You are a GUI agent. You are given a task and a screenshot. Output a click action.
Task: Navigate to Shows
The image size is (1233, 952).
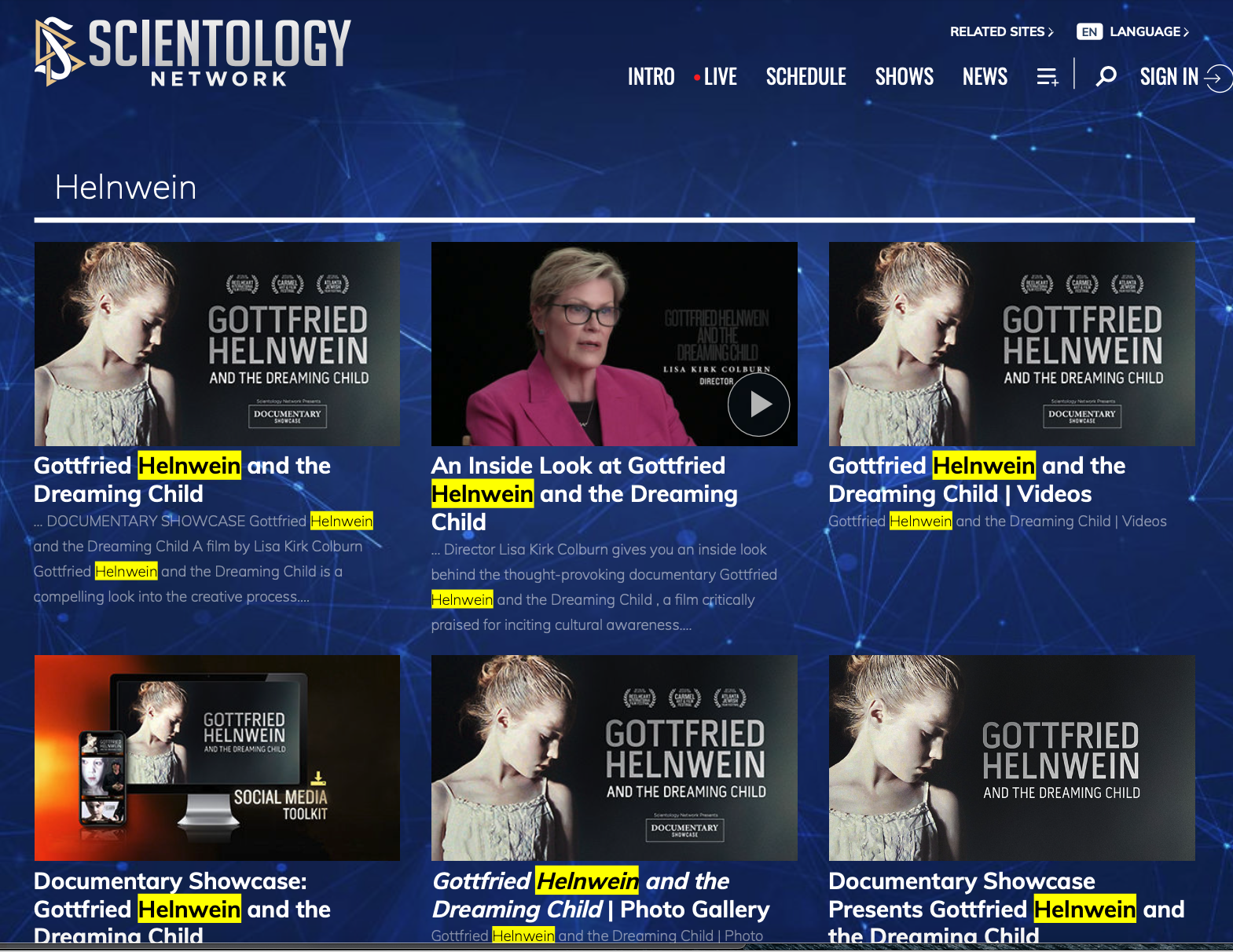[904, 77]
